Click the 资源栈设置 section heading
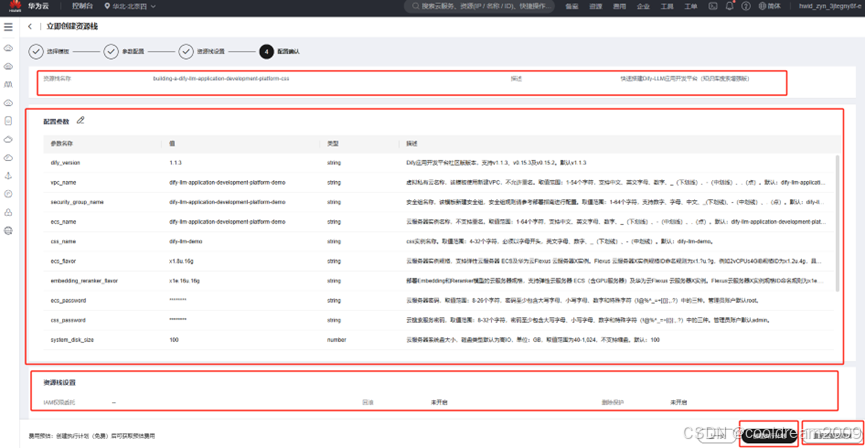865x448 pixels. click(60, 382)
